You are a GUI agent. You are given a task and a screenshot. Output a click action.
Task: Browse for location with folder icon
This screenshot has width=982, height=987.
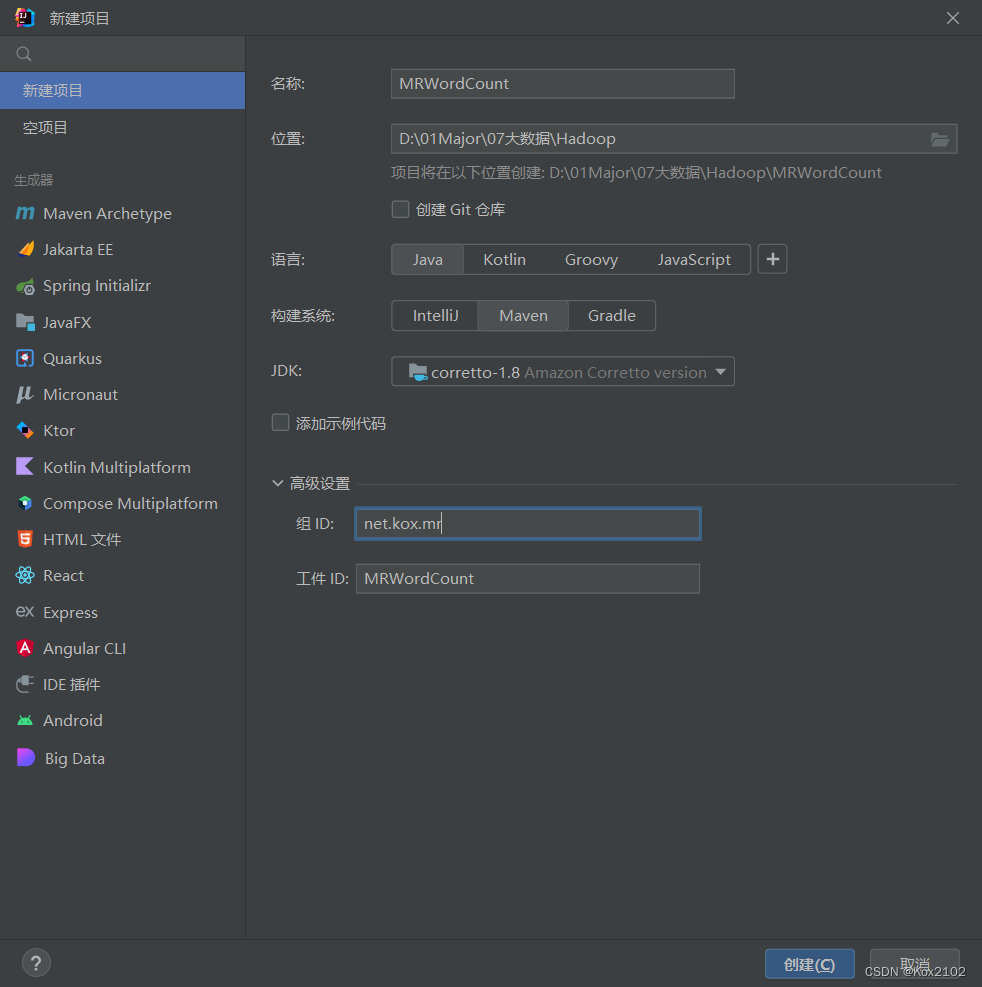[940, 139]
